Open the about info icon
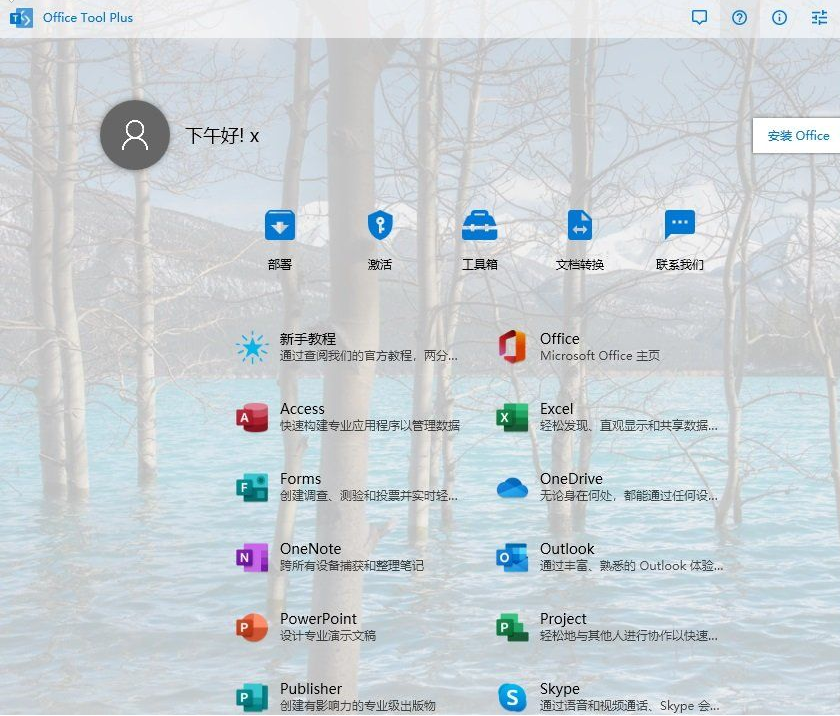 tap(779, 18)
